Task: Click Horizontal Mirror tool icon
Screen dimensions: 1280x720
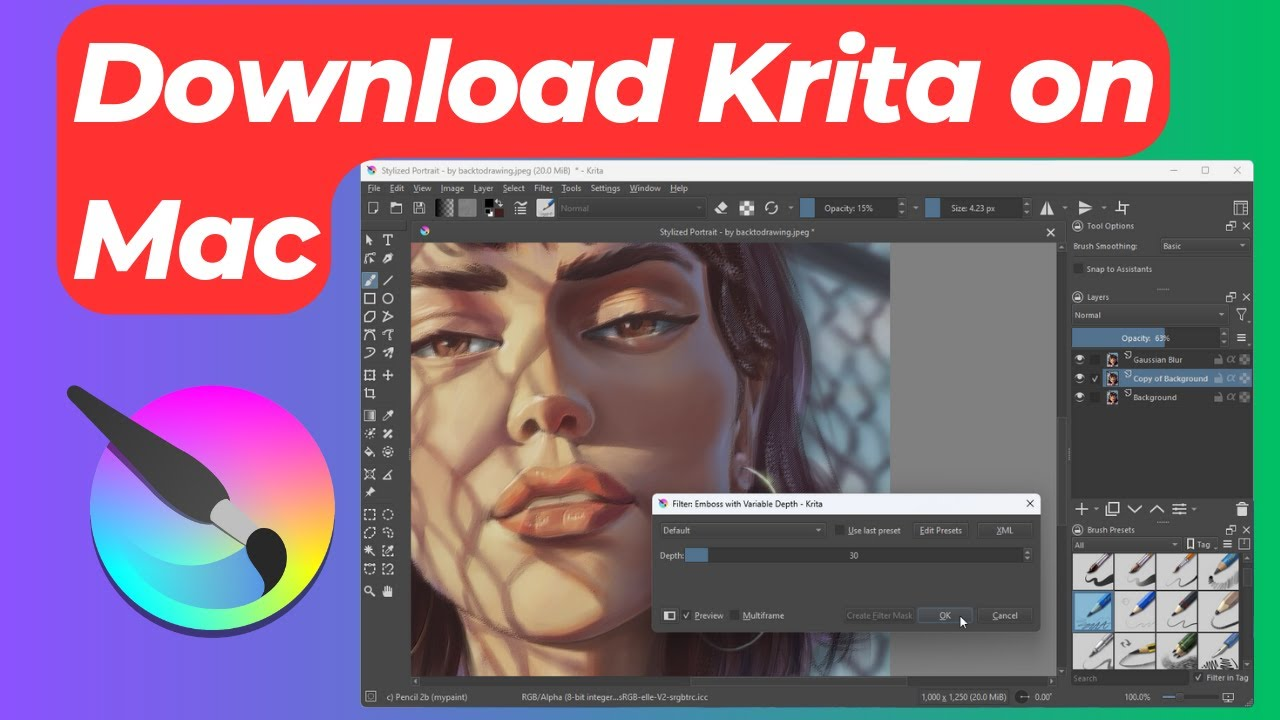Action: [1047, 208]
